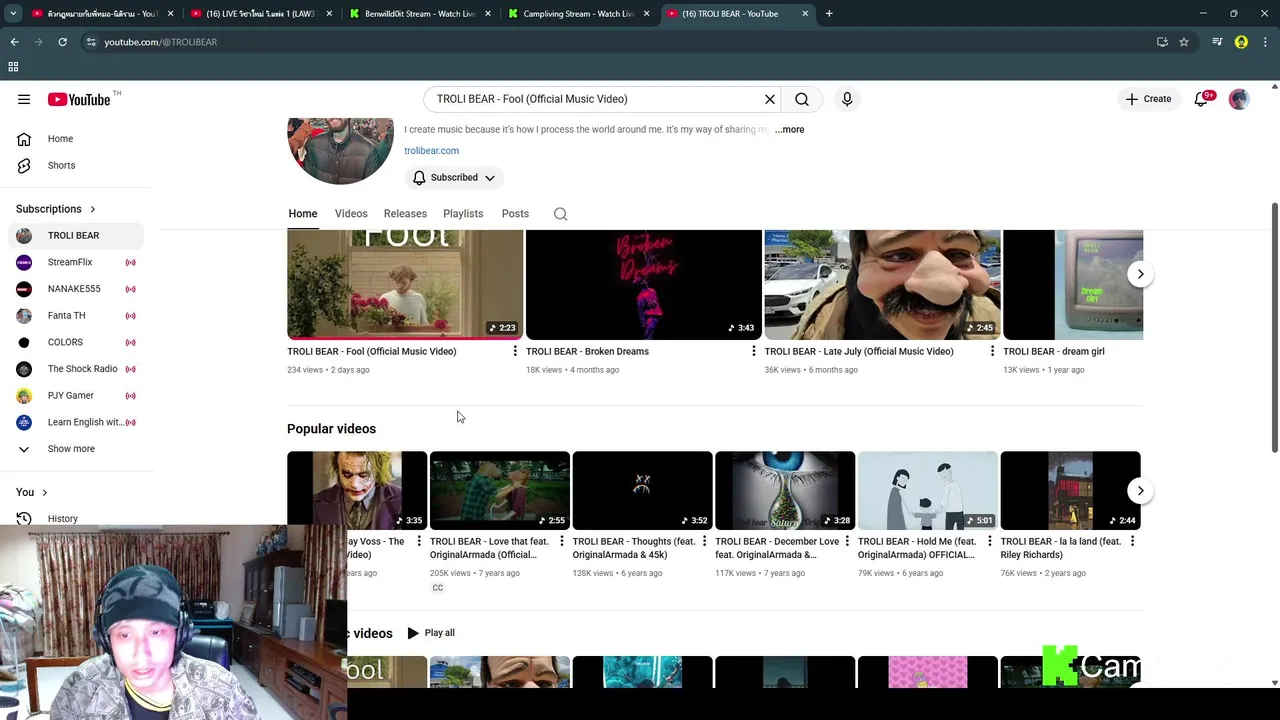
Task: Open the NANAKE555 subscription
Action: click(76, 289)
